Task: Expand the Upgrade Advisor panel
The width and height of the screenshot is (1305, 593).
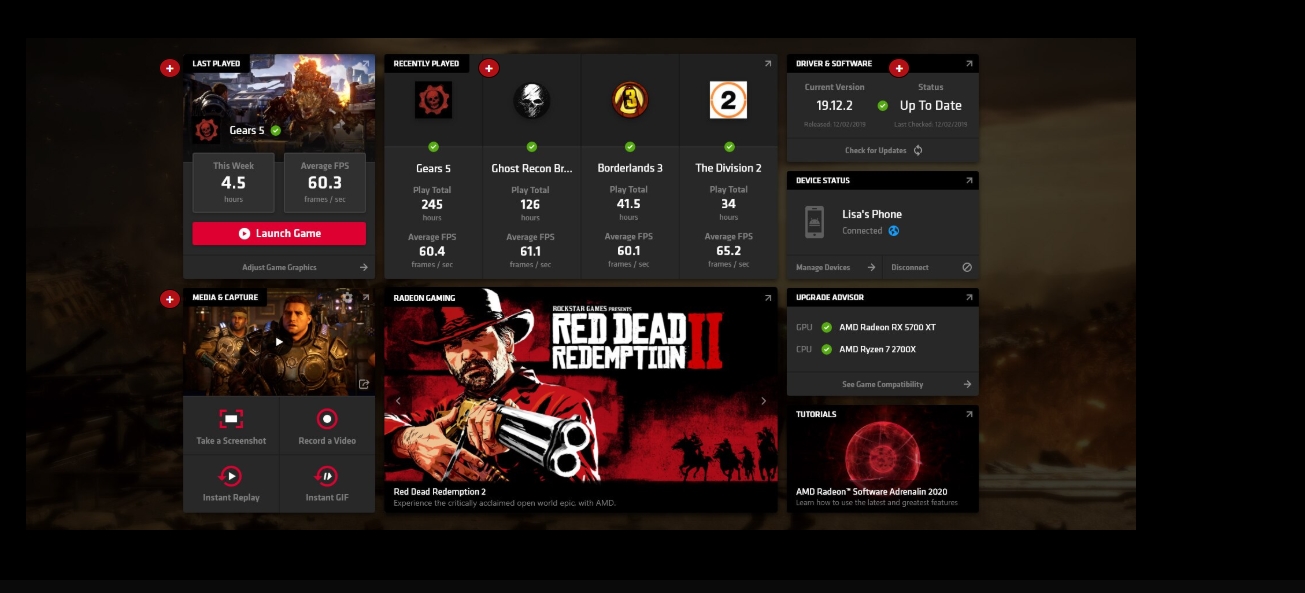Action: point(969,297)
